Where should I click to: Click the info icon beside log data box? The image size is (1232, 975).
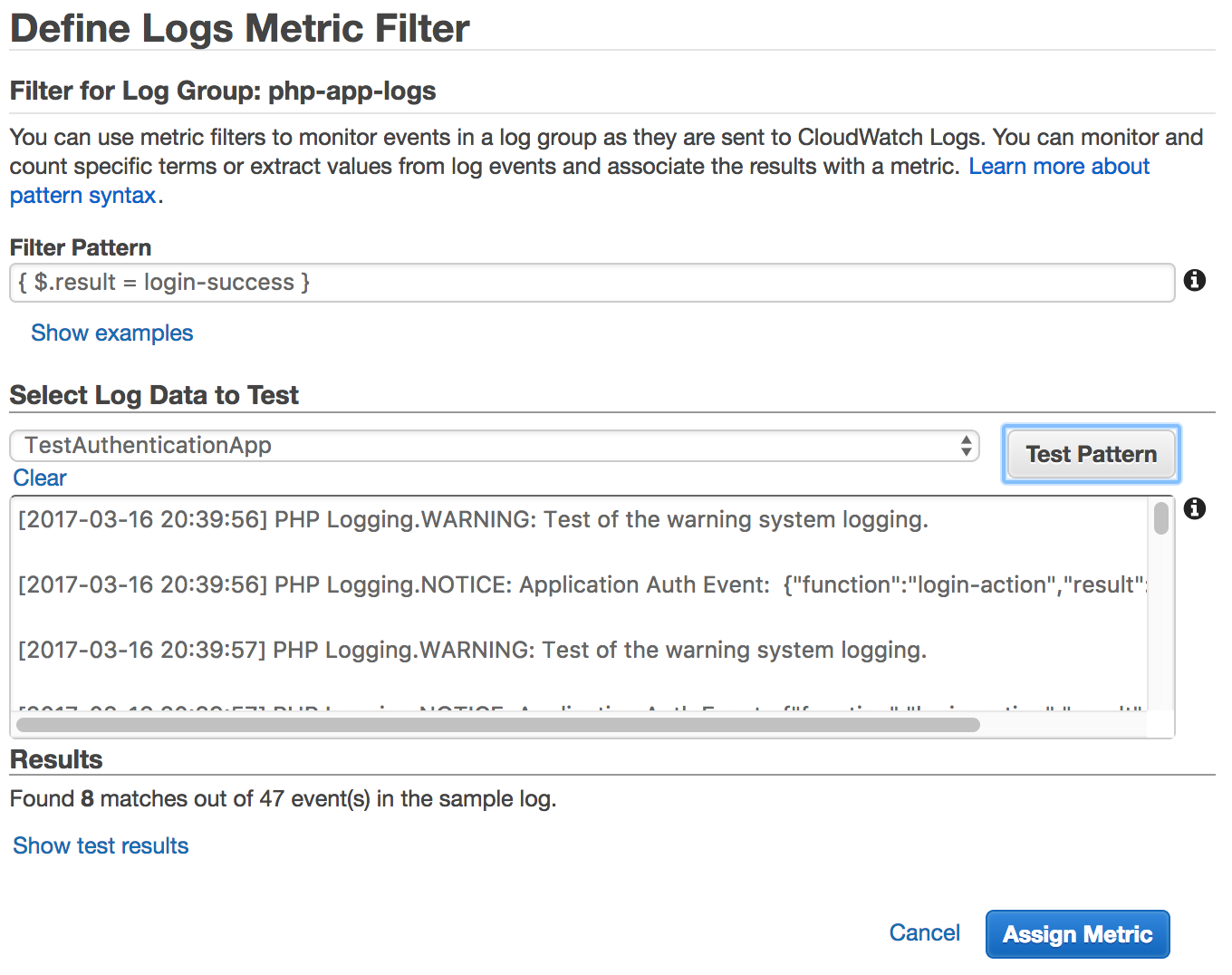[x=1195, y=508]
